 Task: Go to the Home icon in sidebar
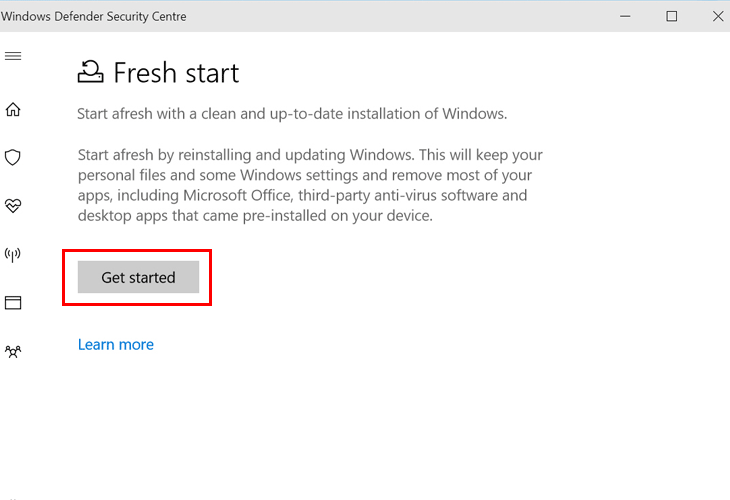click(x=13, y=109)
